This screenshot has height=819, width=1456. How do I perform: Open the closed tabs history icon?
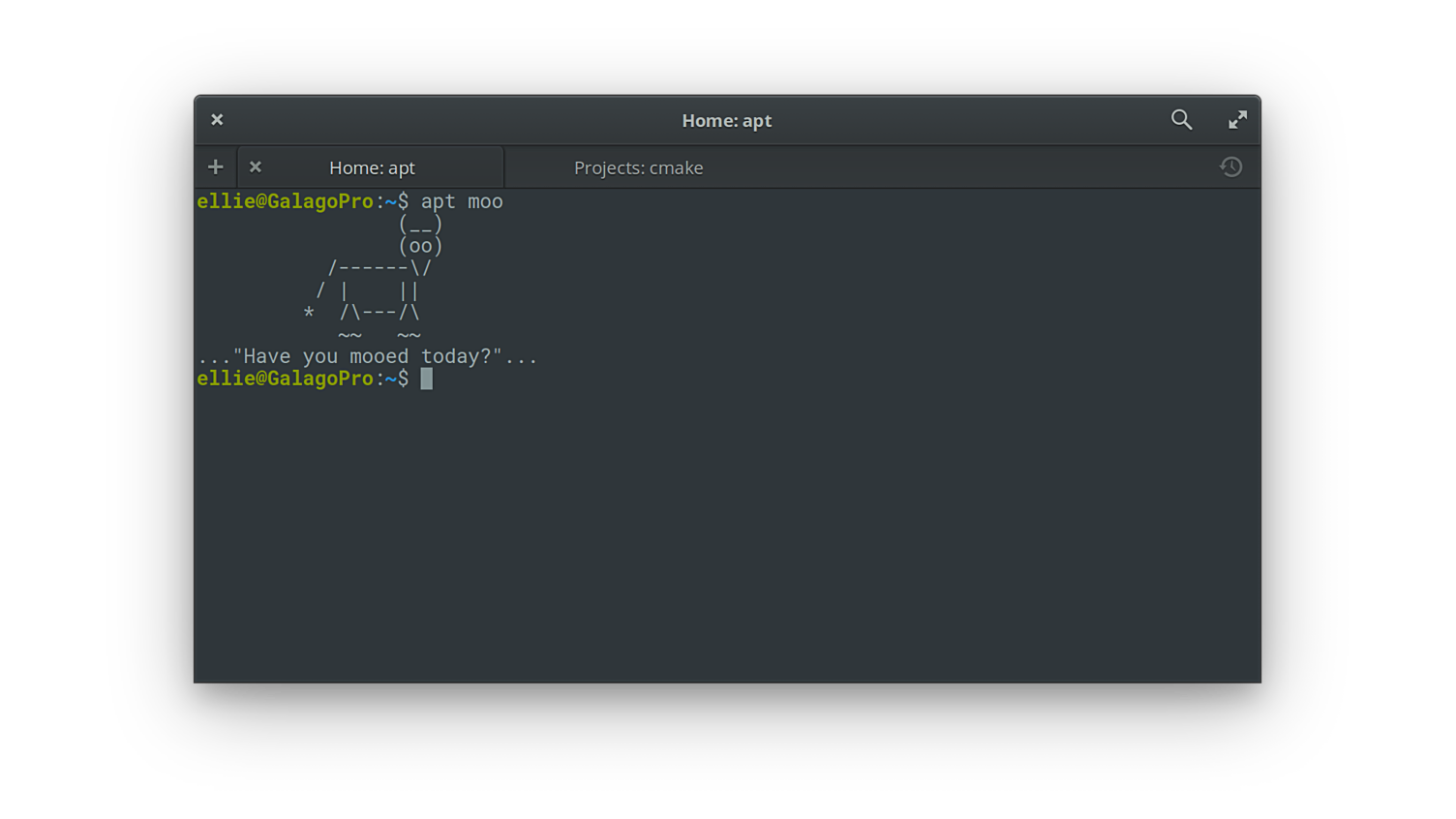pyautogui.click(x=1230, y=167)
